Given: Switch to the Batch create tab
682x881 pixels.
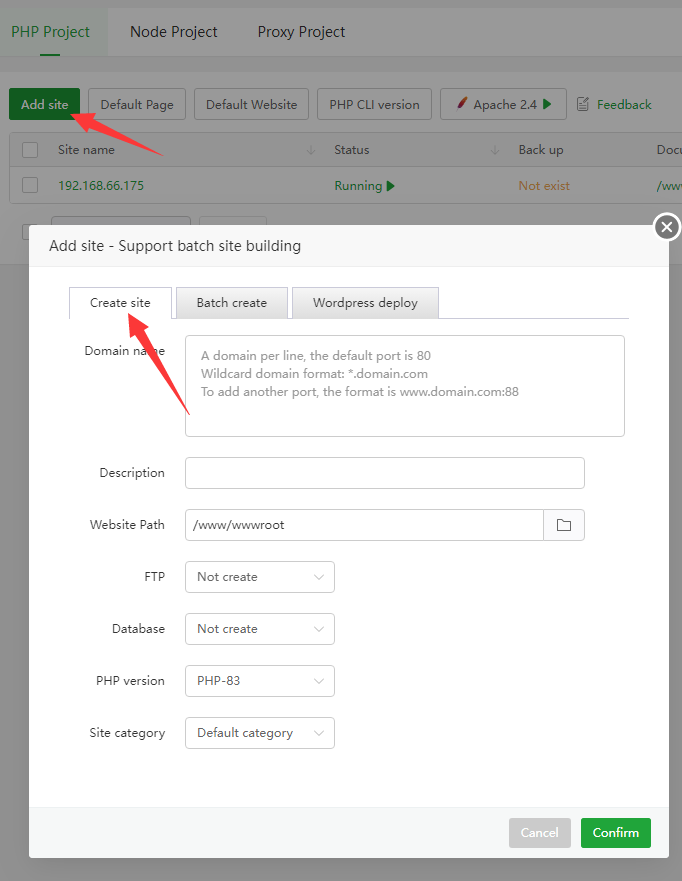Looking at the screenshot, I should tap(232, 303).
